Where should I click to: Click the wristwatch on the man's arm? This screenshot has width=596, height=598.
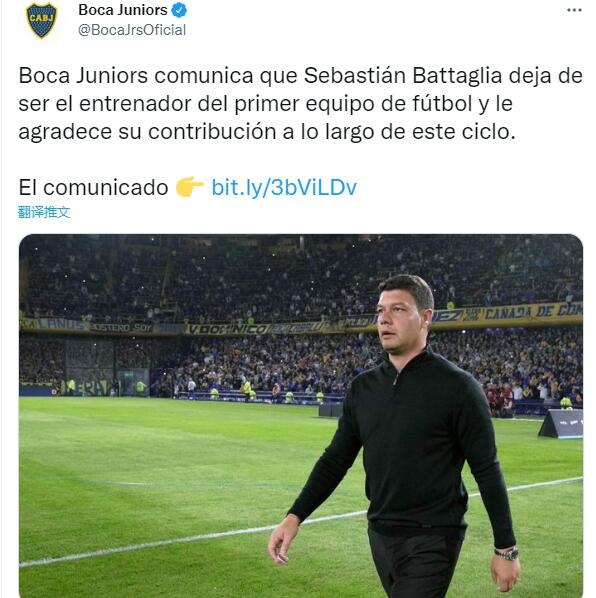click(x=506, y=554)
